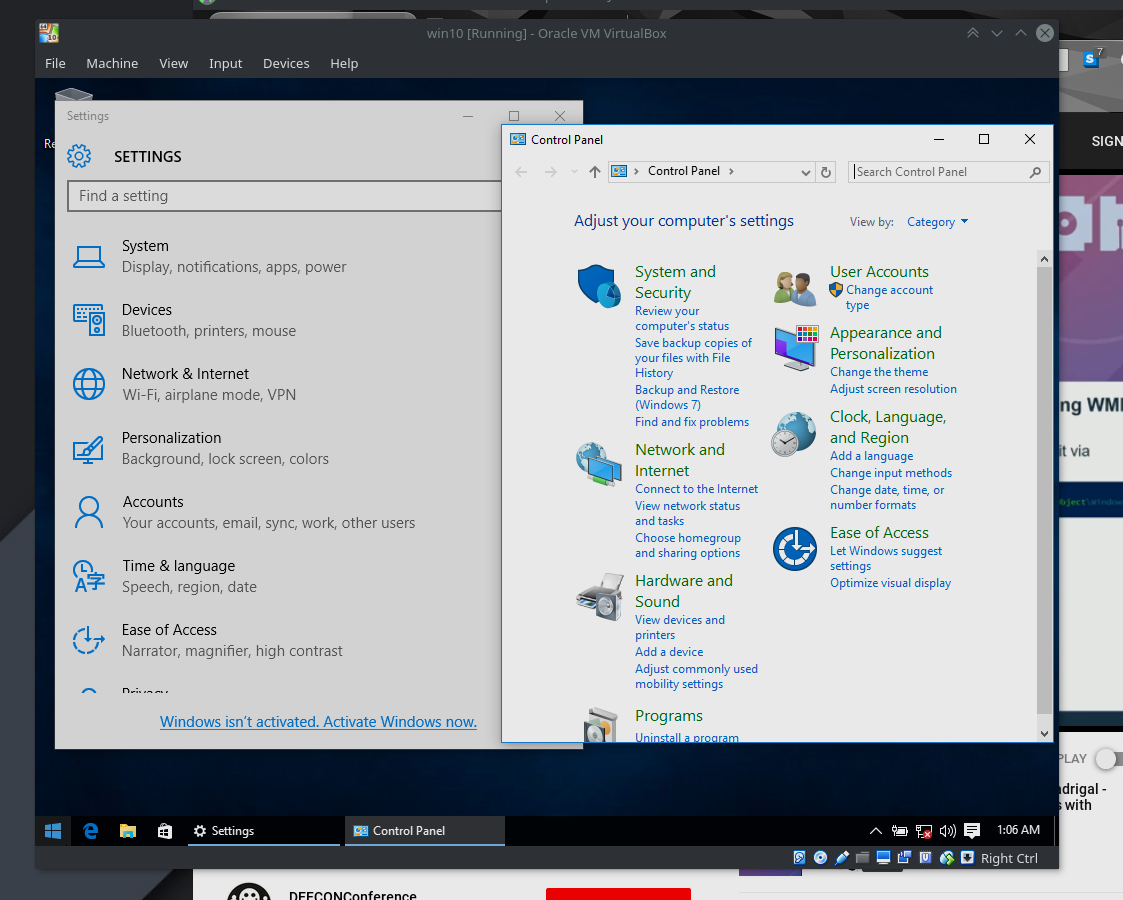Image resolution: width=1123 pixels, height=900 pixels.
Task: Open User Accounts people icon
Action: 795,288
